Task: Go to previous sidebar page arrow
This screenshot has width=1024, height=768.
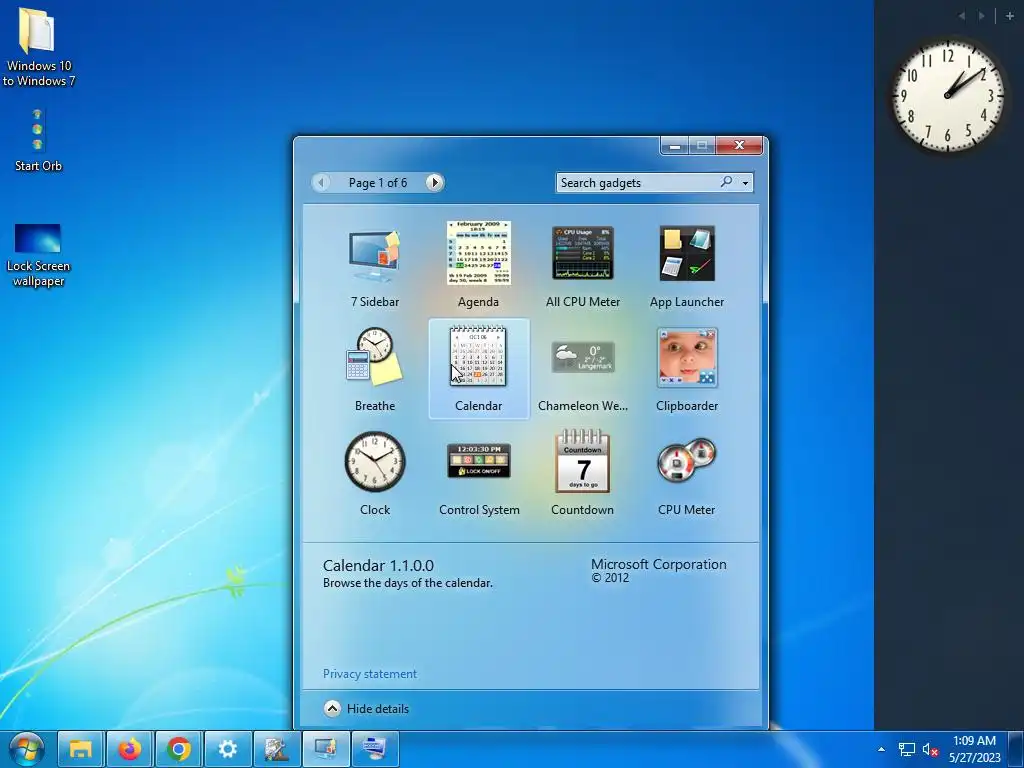Action: pyautogui.click(x=962, y=16)
